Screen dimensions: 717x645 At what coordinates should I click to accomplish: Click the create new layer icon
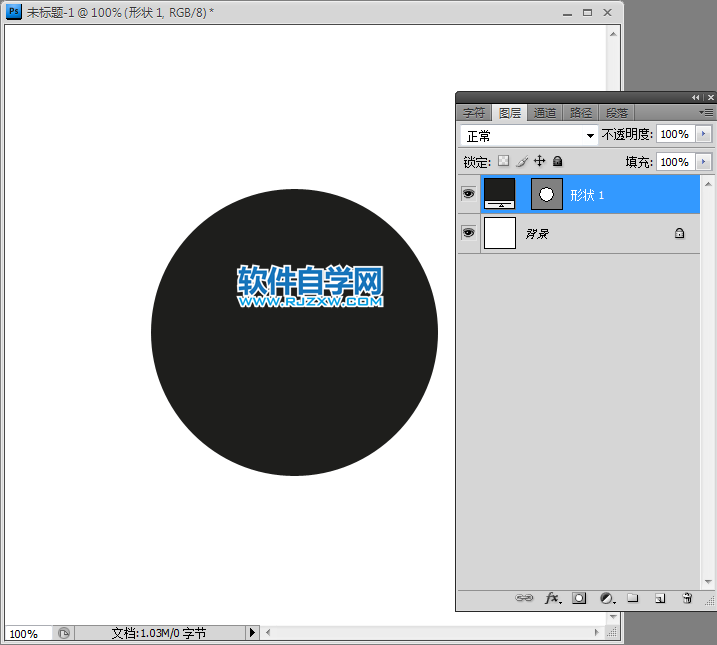pos(659,598)
